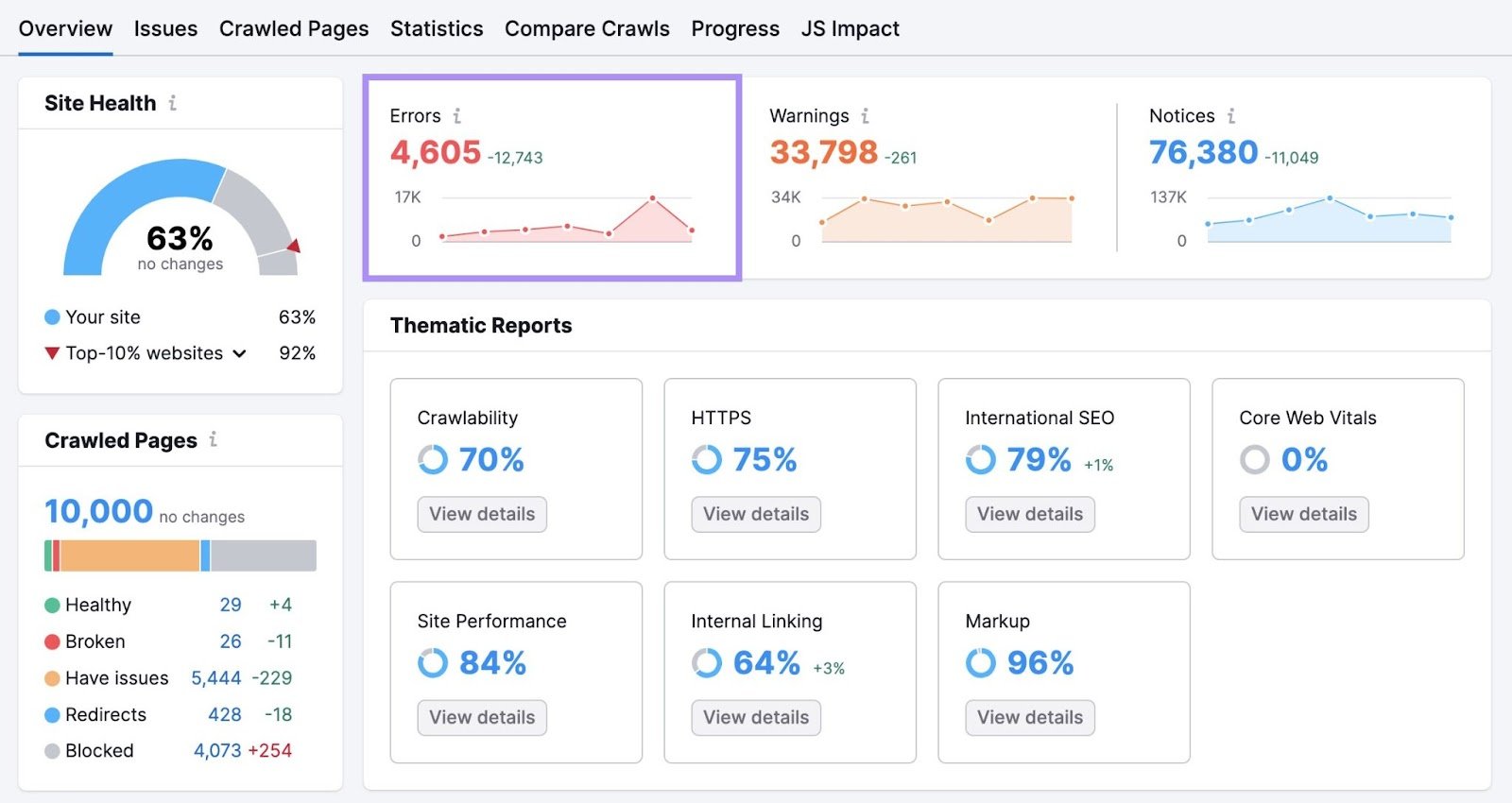Click the Healthy pages count 29
The height and width of the screenshot is (803, 1512).
point(231,605)
